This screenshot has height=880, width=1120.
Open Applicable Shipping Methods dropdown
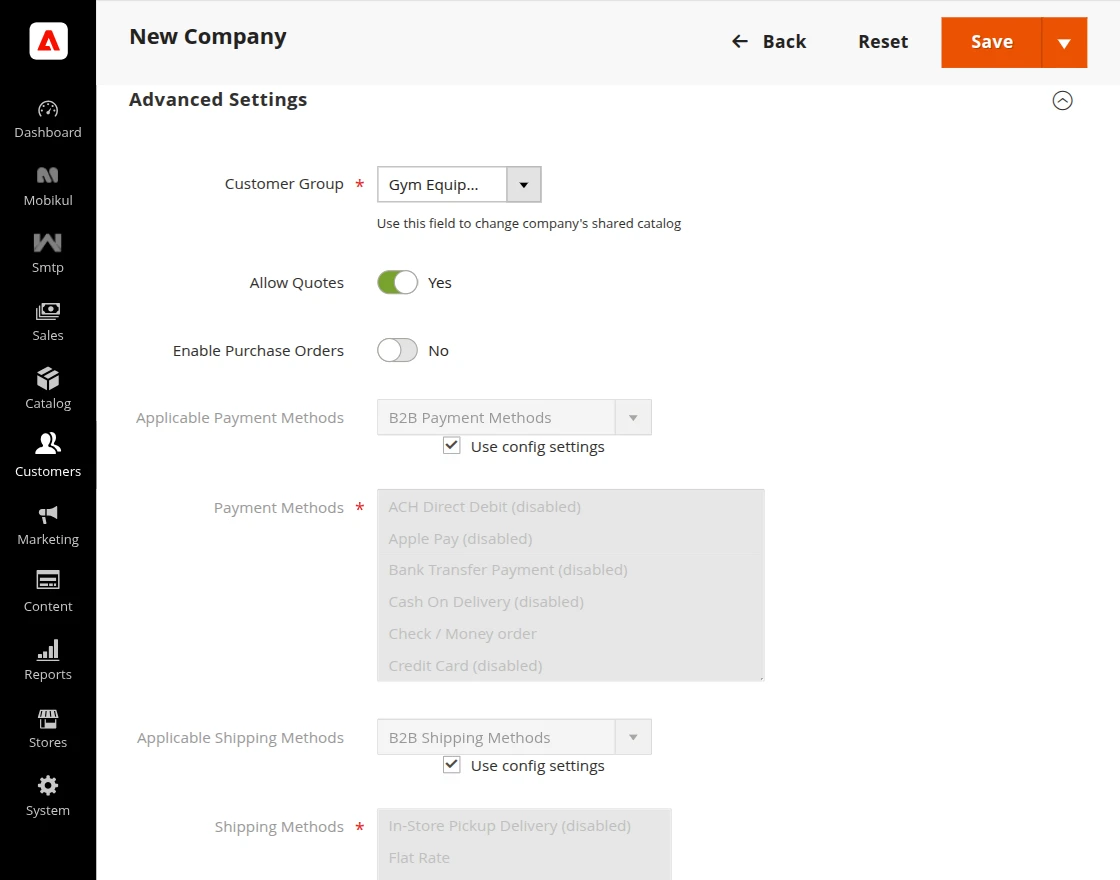click(514, 737)
